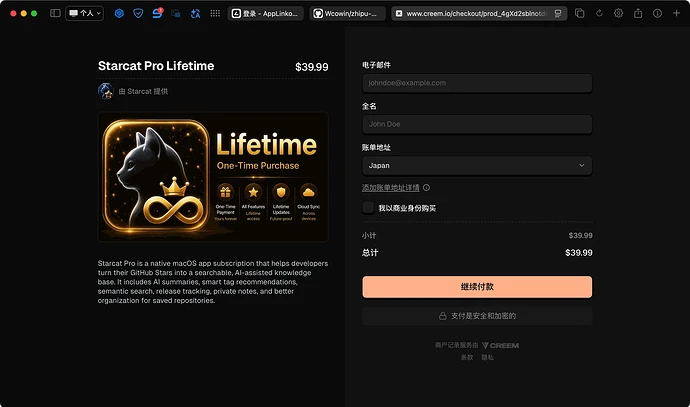This screenshot has width=690, height=407.
Task: Open the 隐私 privacy link
Action: 487,357
